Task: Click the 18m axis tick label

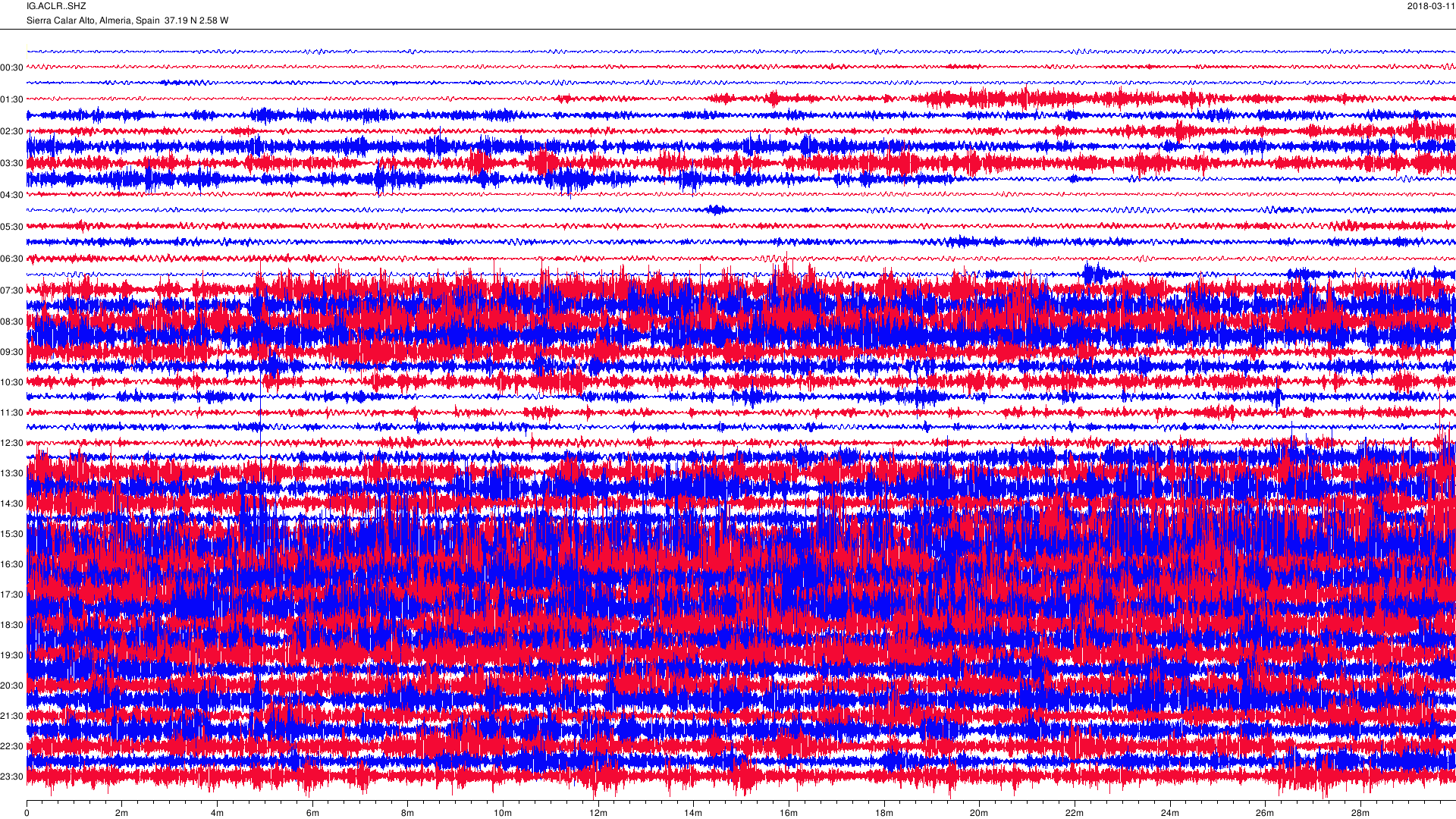Action: tap(884, 813)
